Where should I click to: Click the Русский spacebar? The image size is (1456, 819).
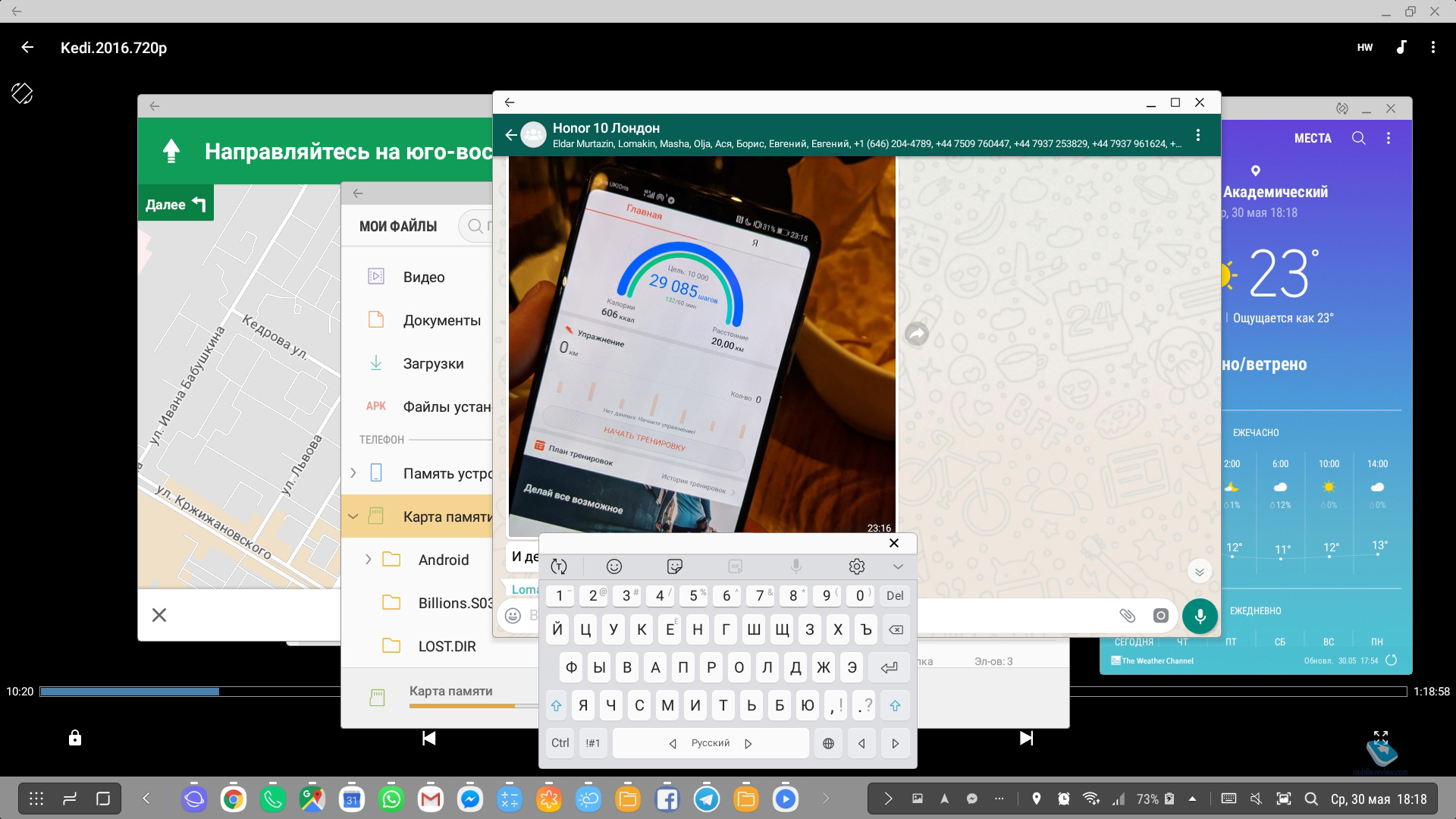pos(711,743)
